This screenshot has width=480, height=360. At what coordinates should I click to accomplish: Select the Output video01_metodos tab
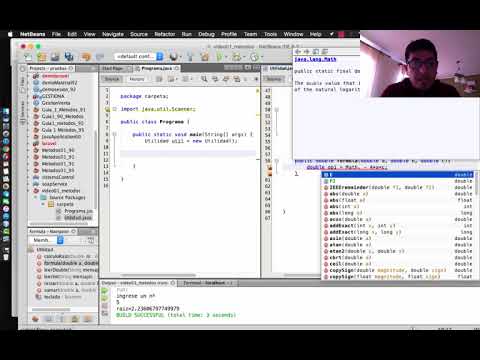pyautogui.click(x=138, y=283)
